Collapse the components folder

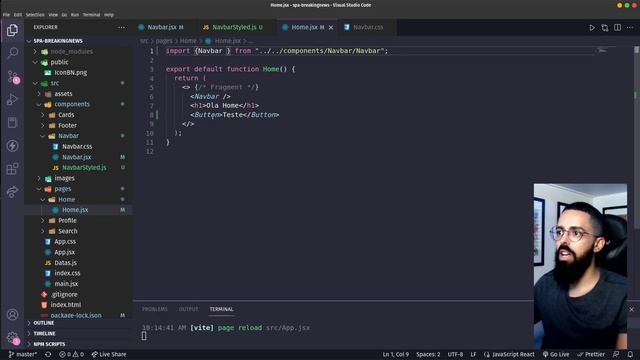click(x=72, y=104)
